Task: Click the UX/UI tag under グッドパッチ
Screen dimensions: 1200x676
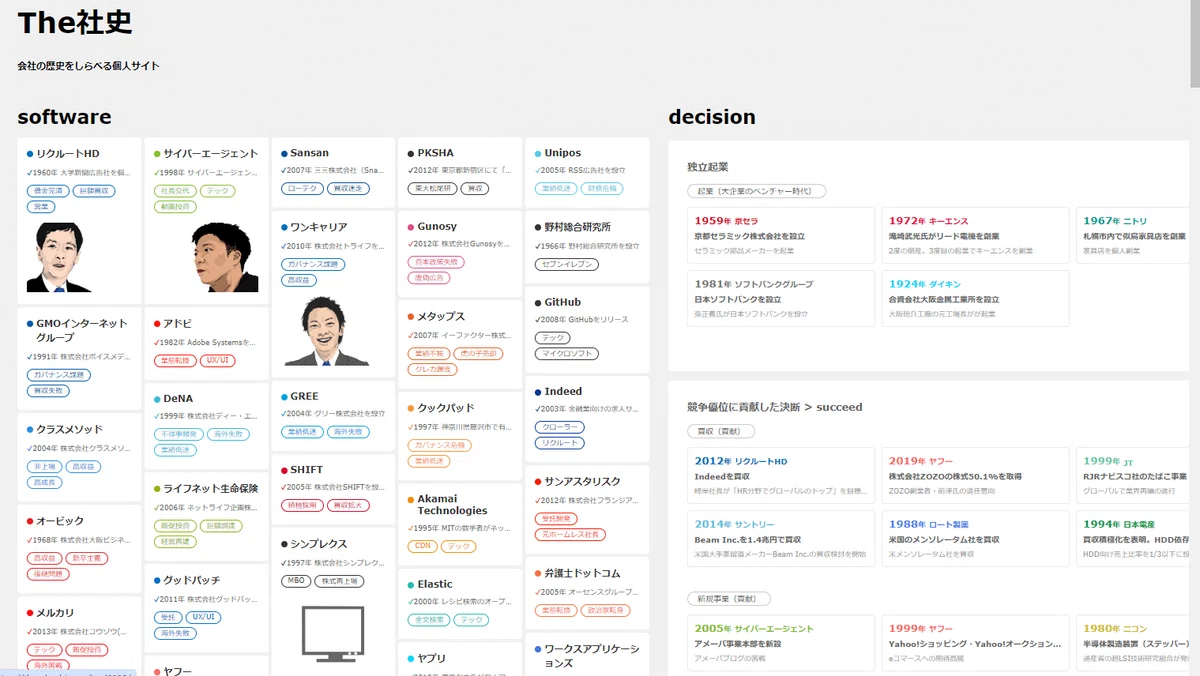Action: click(203, 617)
